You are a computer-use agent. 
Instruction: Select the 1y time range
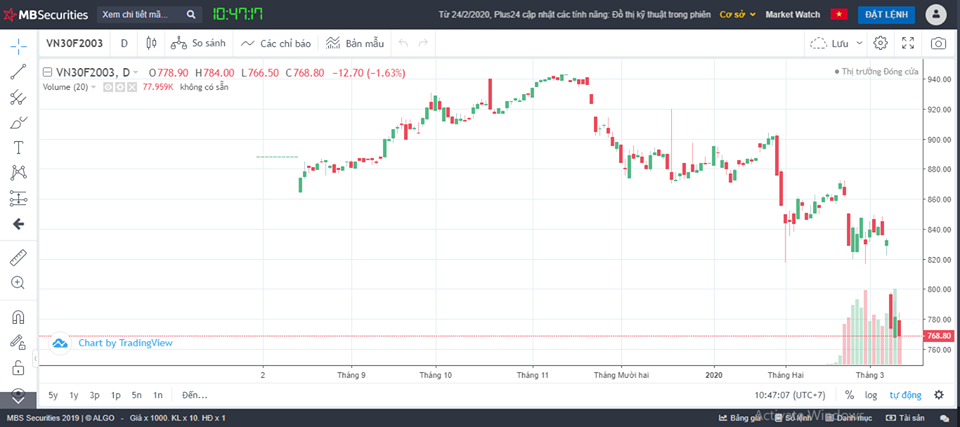73,395
